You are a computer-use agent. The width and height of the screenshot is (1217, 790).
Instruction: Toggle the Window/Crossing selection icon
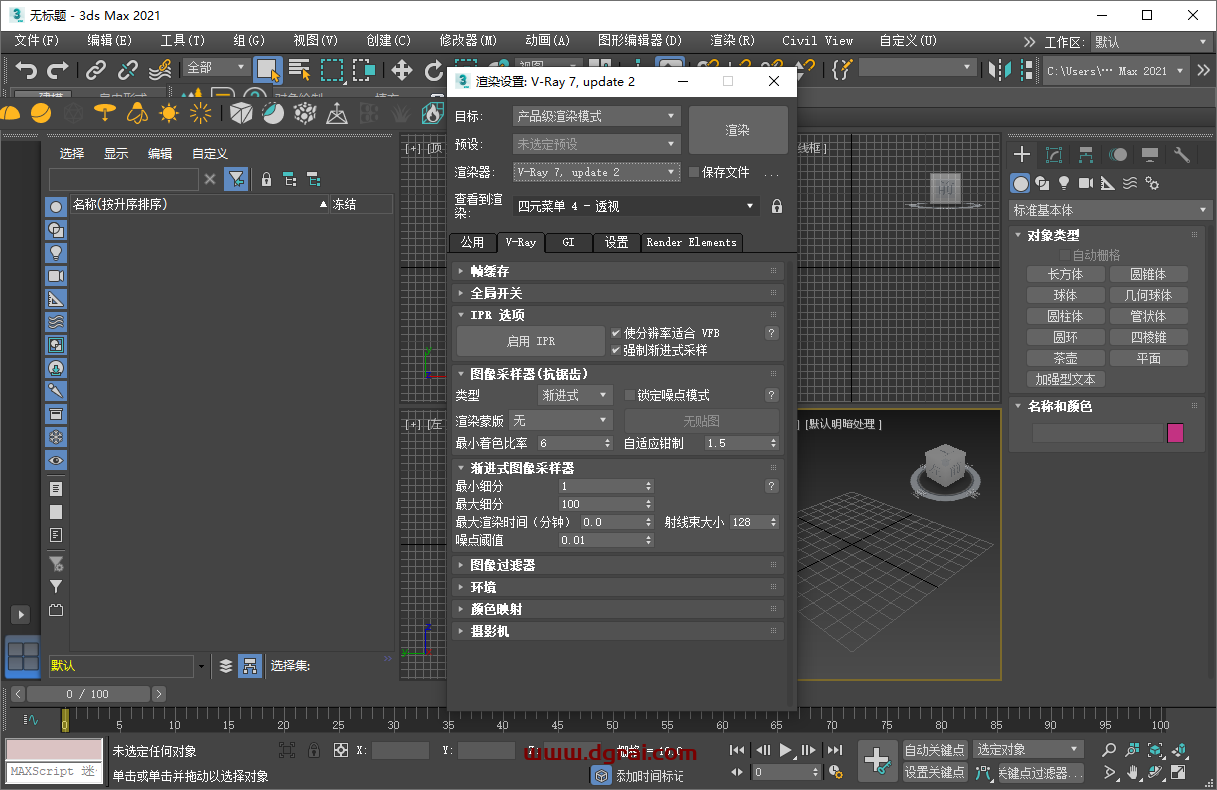(364, 69)
